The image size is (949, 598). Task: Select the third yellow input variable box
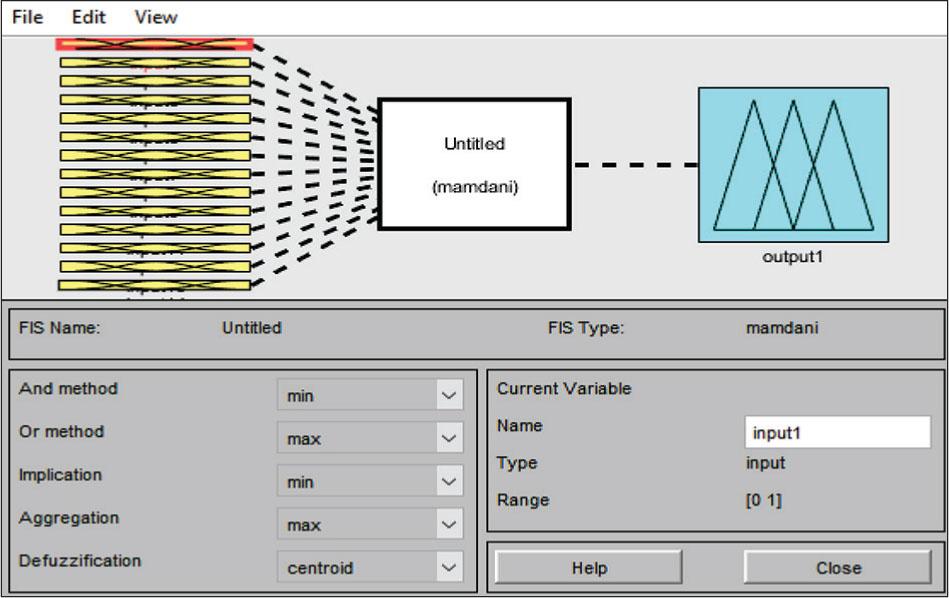(154, 81)
